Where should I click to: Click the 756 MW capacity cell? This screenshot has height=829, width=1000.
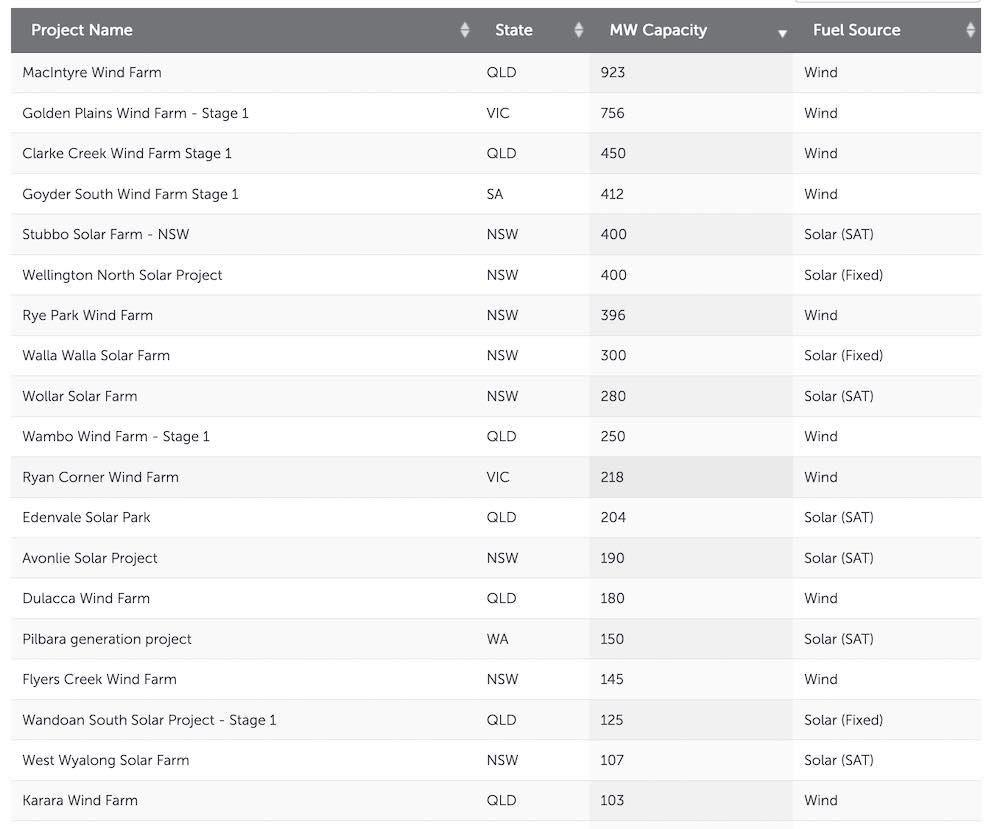click(691, 114)
